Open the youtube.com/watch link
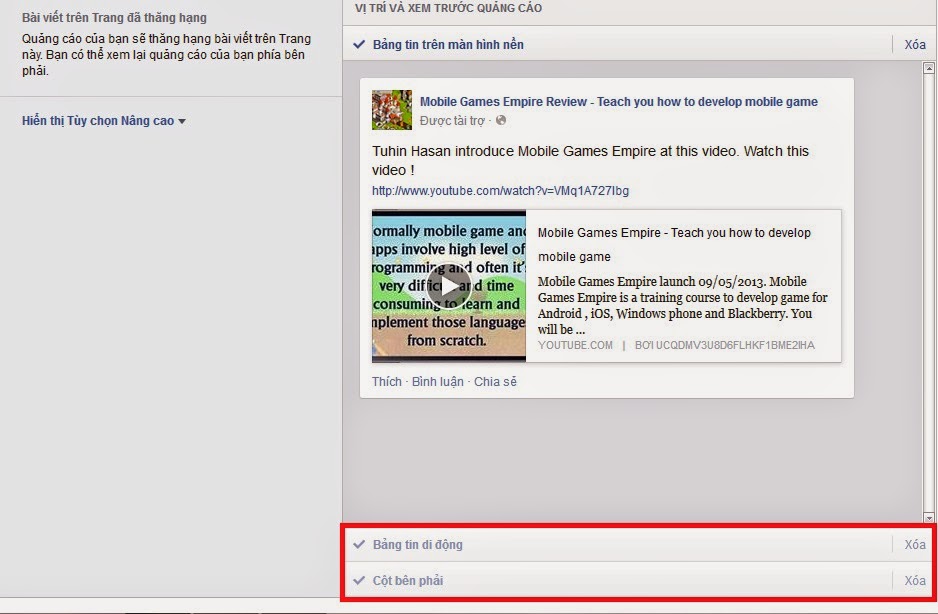The height and width of the screenshot is (614, 938). point(500,191)
